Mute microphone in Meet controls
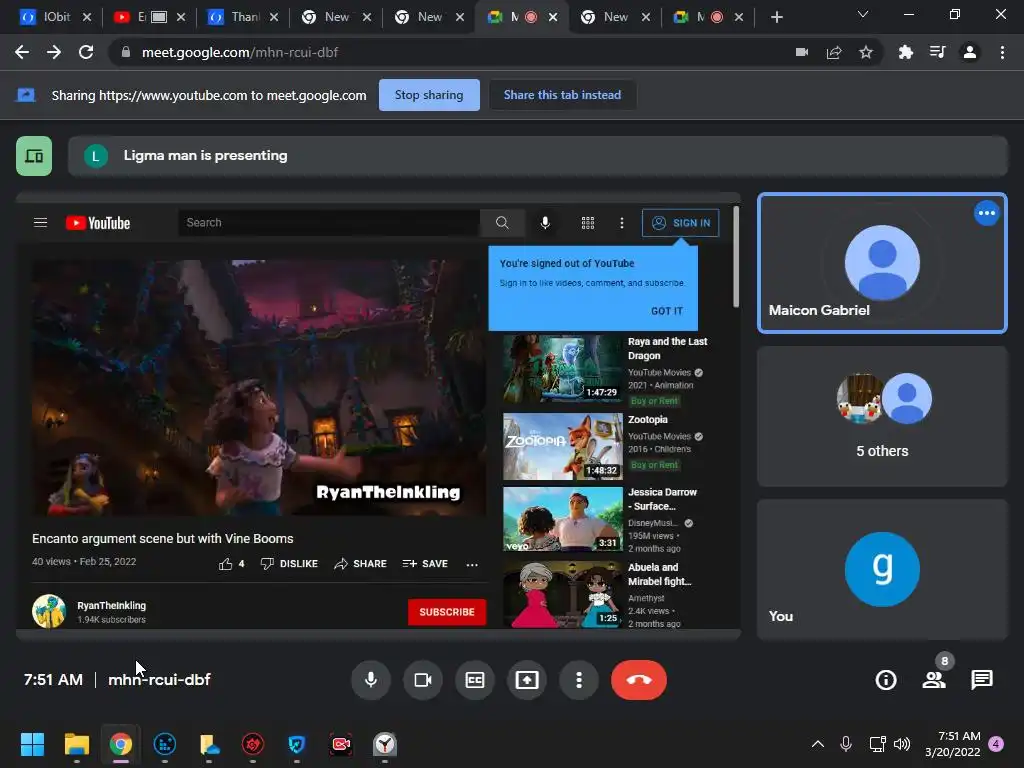Screen dimensions: 1024x768 [x=370, y=680]
